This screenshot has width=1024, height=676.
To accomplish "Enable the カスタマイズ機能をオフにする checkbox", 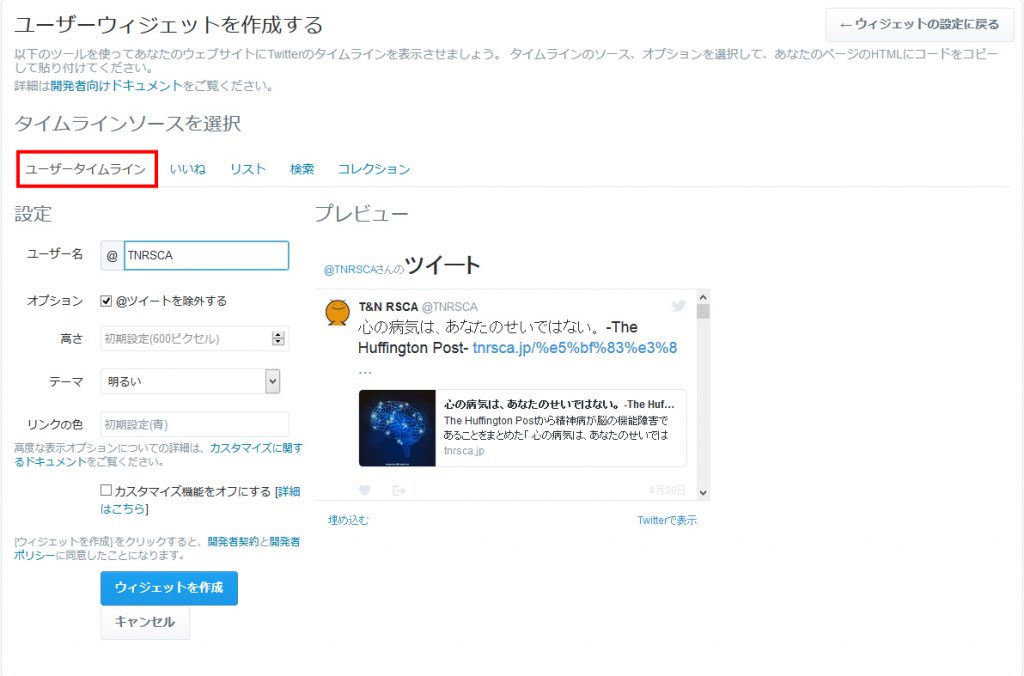I will pos(107,491).
